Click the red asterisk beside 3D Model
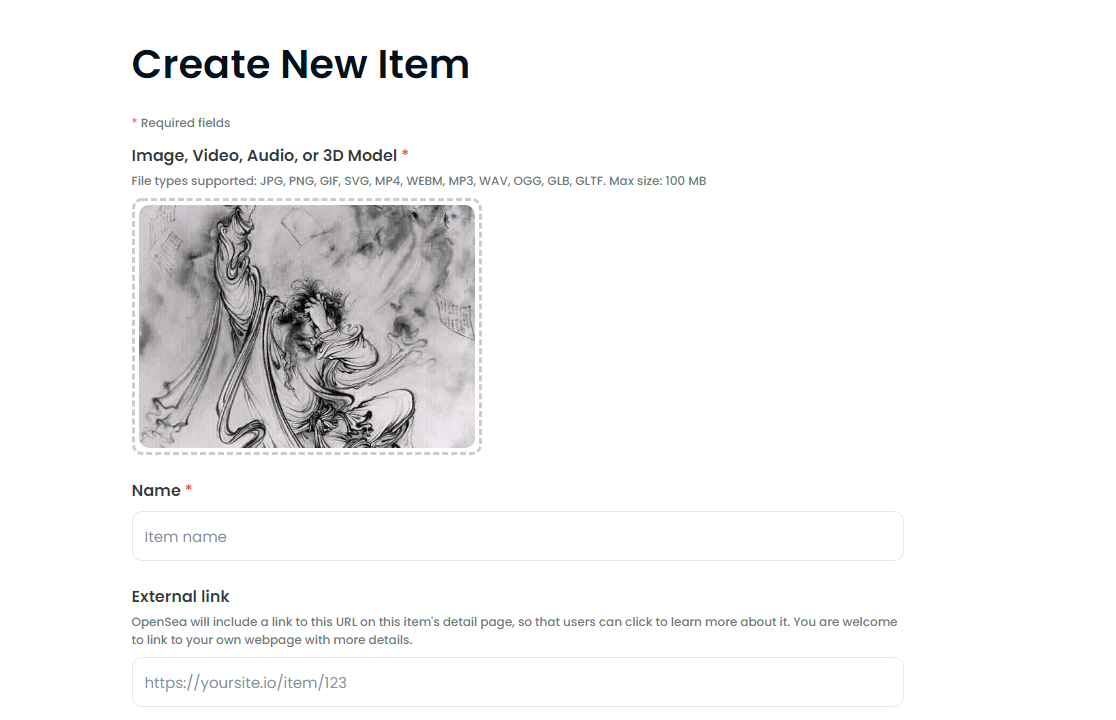The image size is (1116, 720). (x=405, y=153)
